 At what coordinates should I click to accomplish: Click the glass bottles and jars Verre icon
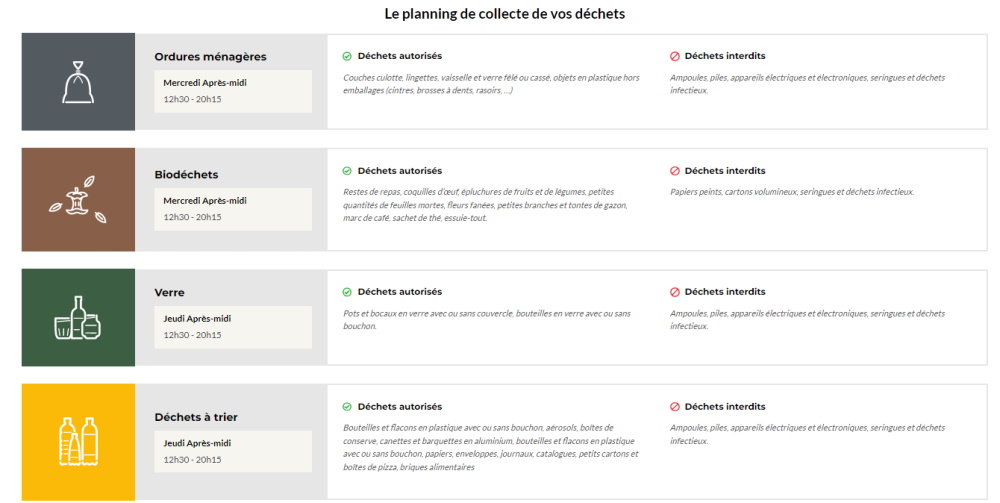pyautogui.click(x=78, y=317)
